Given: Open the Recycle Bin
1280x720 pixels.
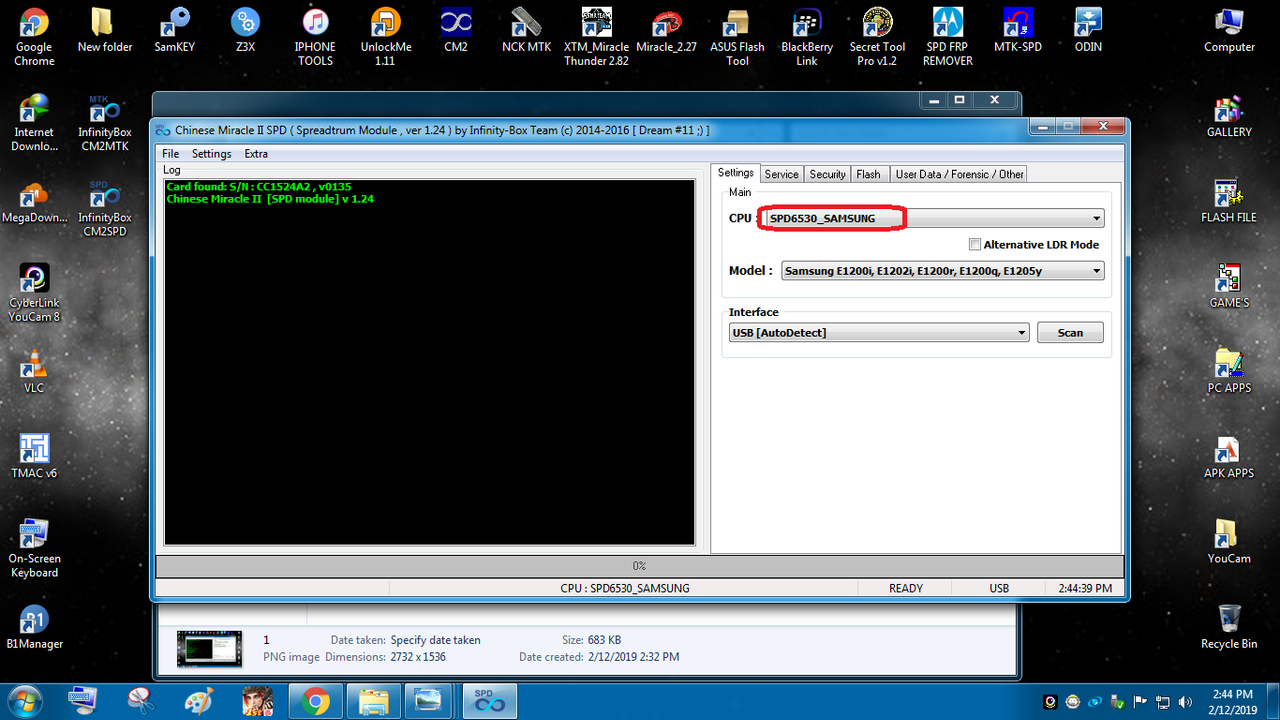Looking at the screenshot, I should (x=1229, y=627).
